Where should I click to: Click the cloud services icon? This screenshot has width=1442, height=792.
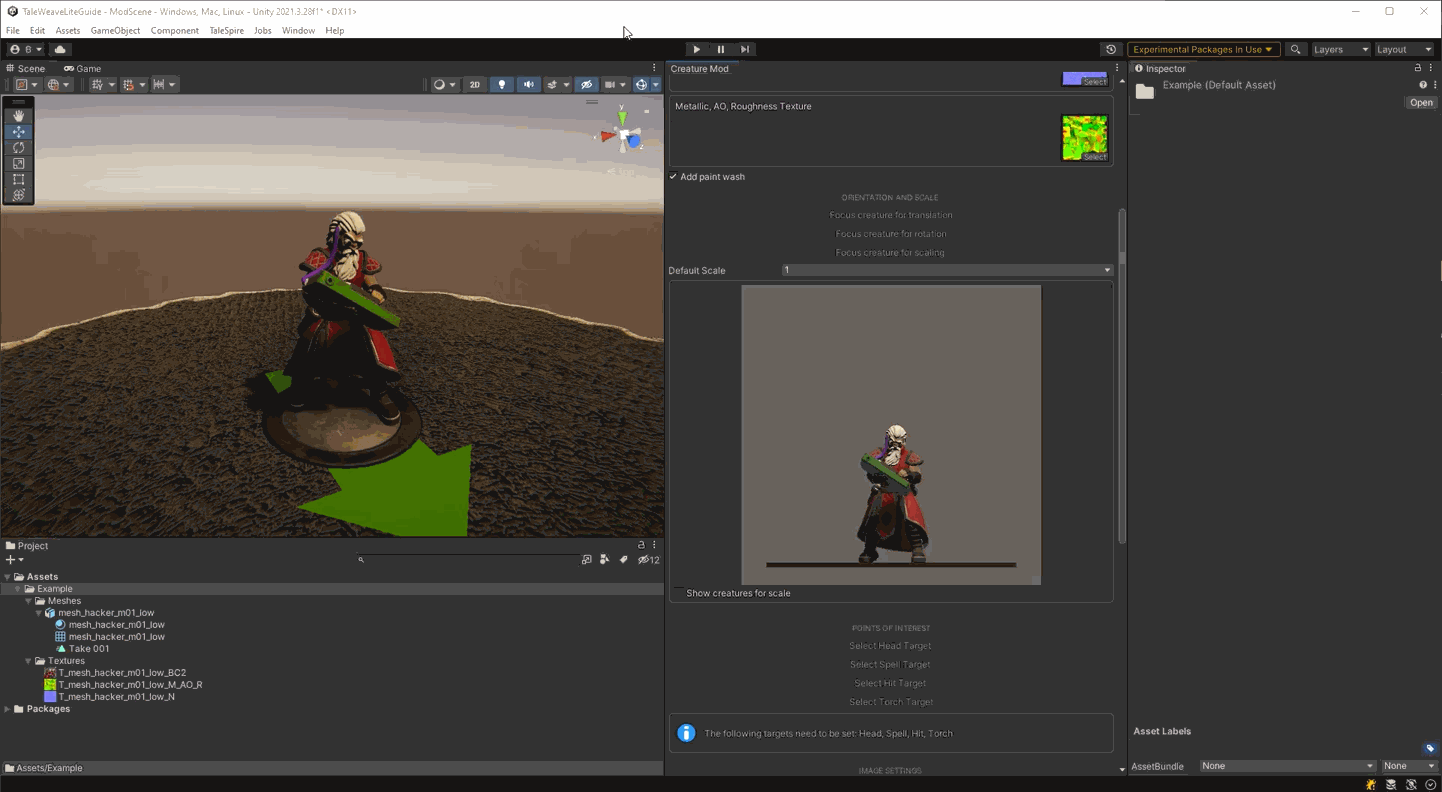(60, 49)
